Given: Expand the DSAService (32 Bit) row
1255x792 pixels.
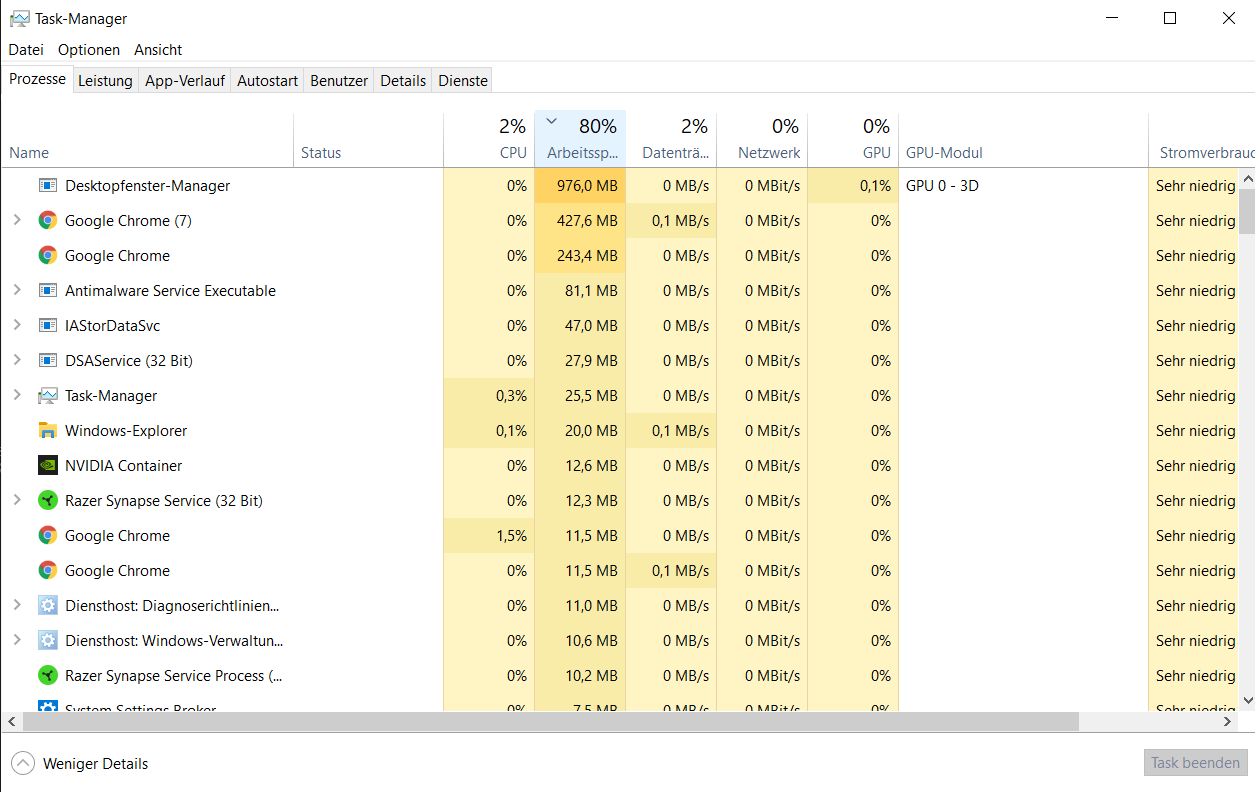Looking at the screenshot, I should [17, 360].
